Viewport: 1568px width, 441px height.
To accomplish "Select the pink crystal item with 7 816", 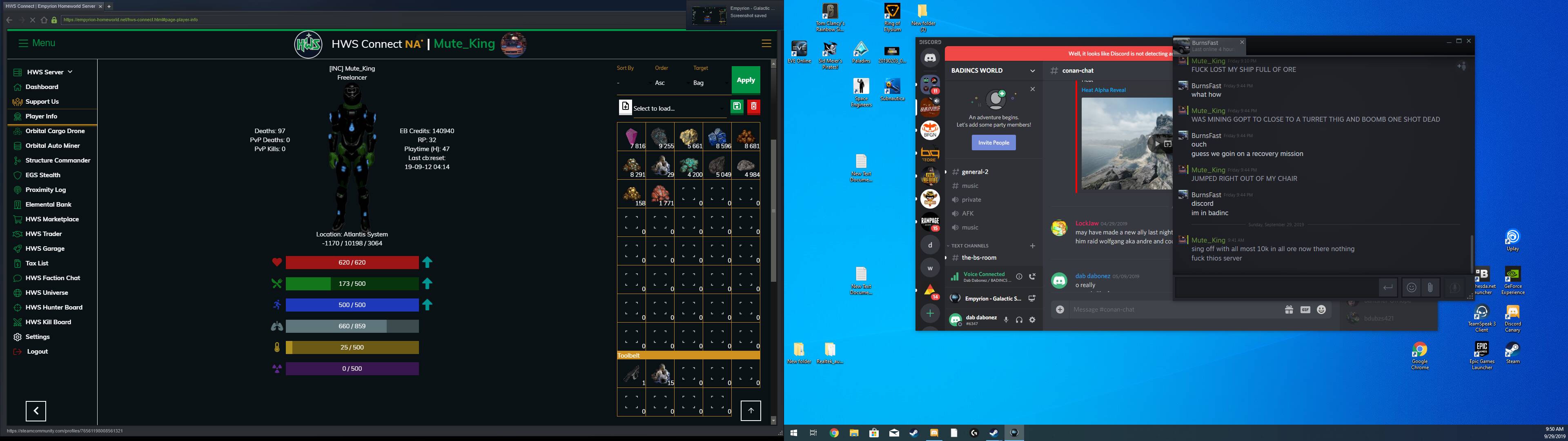I will click(632, 137).
